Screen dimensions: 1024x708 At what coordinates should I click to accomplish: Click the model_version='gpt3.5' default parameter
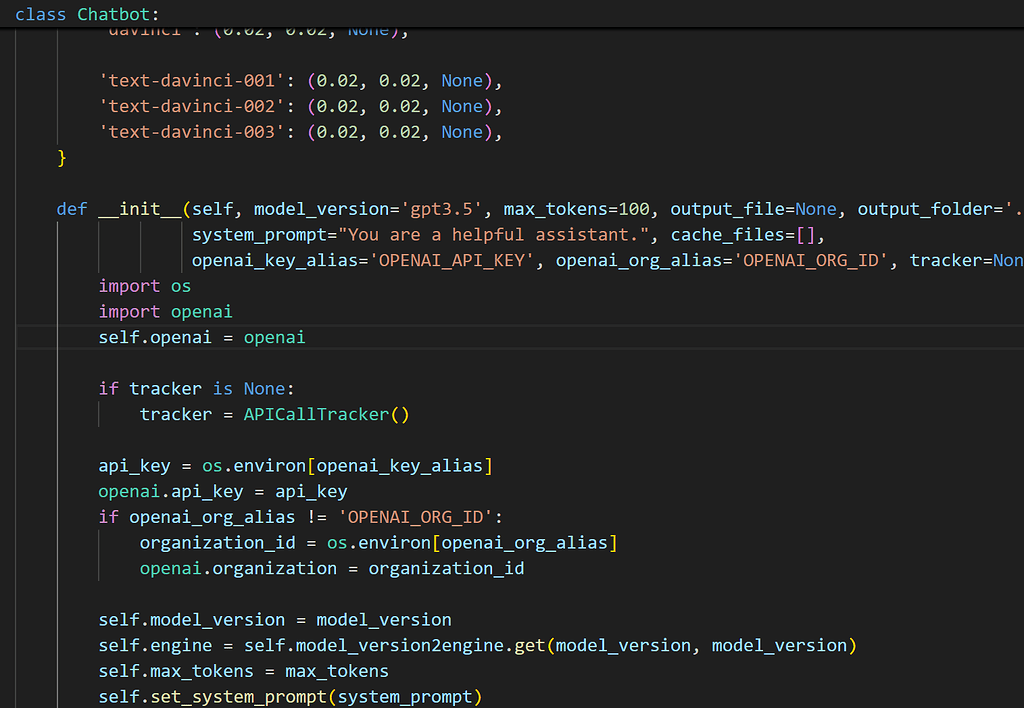coord(368,209)
